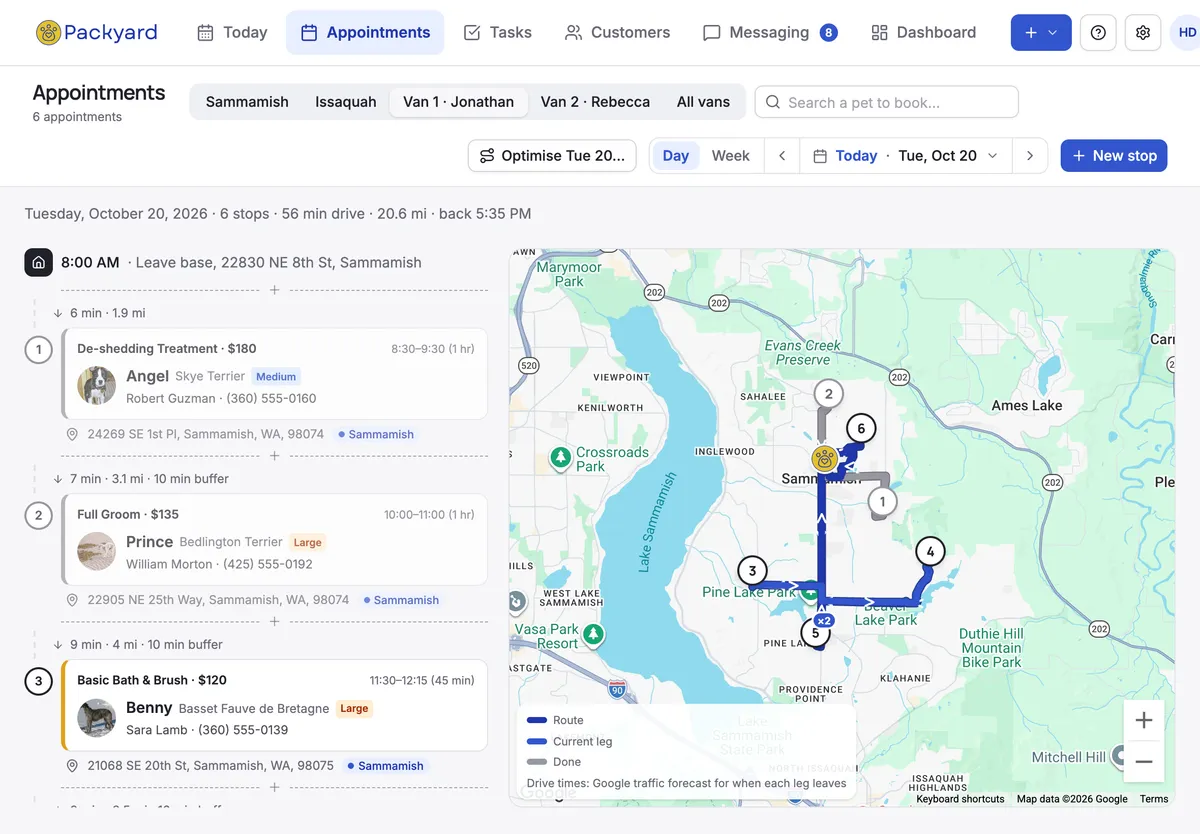Open Messaging with 8 unread
This screenshot has width=1200, height=834.
pyautogui.click(x=769, y=33)
